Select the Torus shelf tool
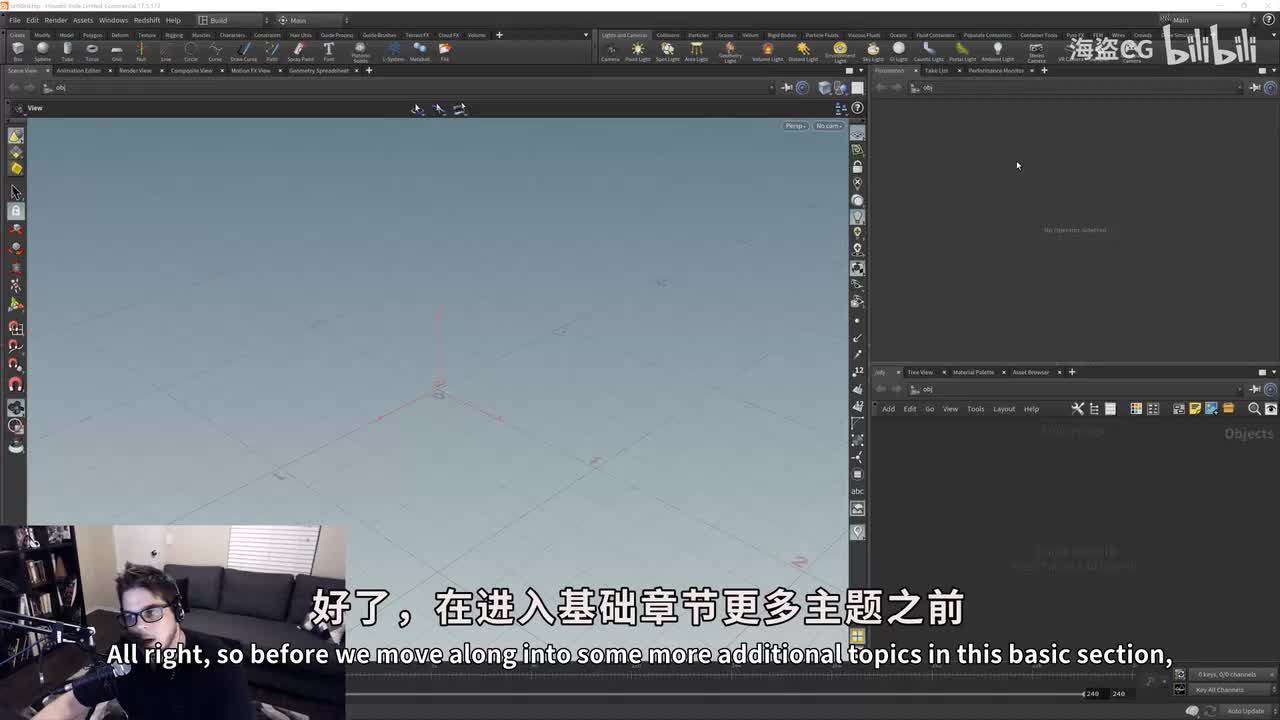Image resolution: width=1280 pixels, height=720 pixels. pos(92,51)
